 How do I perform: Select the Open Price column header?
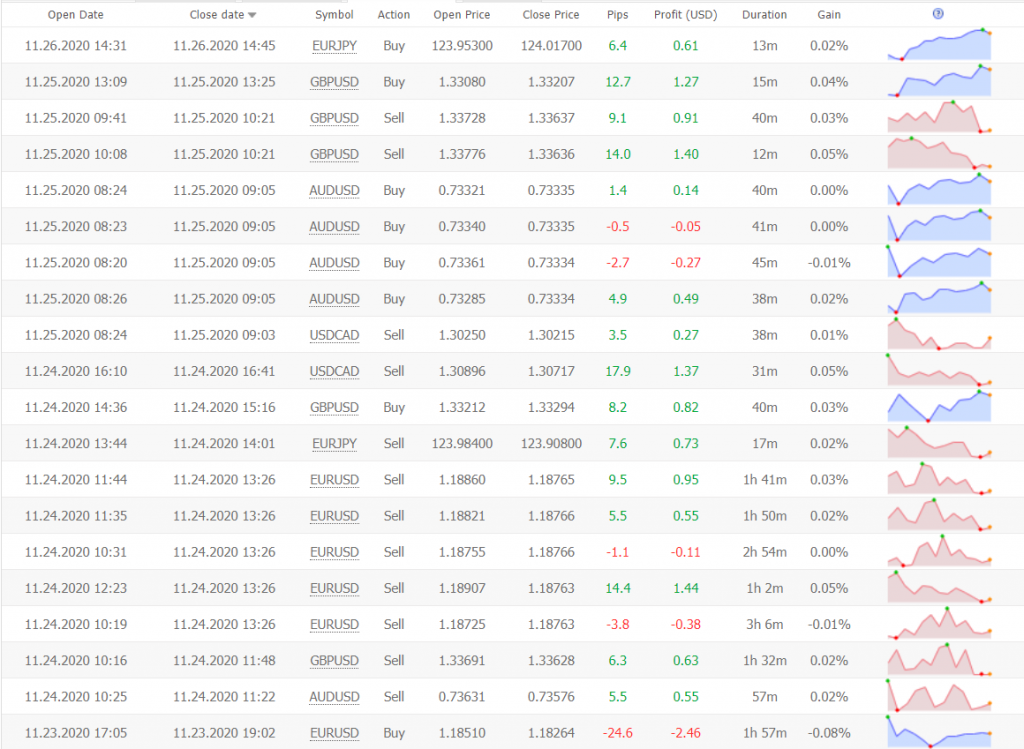point(461,15)
